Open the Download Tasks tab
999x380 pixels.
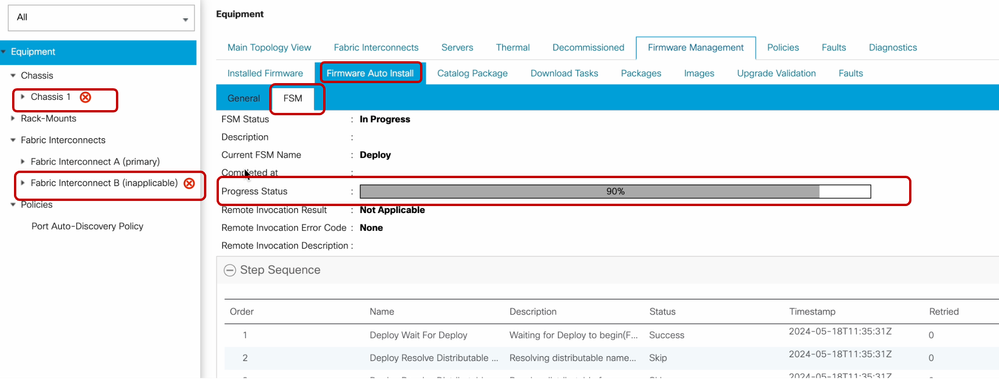click(564, 73)
